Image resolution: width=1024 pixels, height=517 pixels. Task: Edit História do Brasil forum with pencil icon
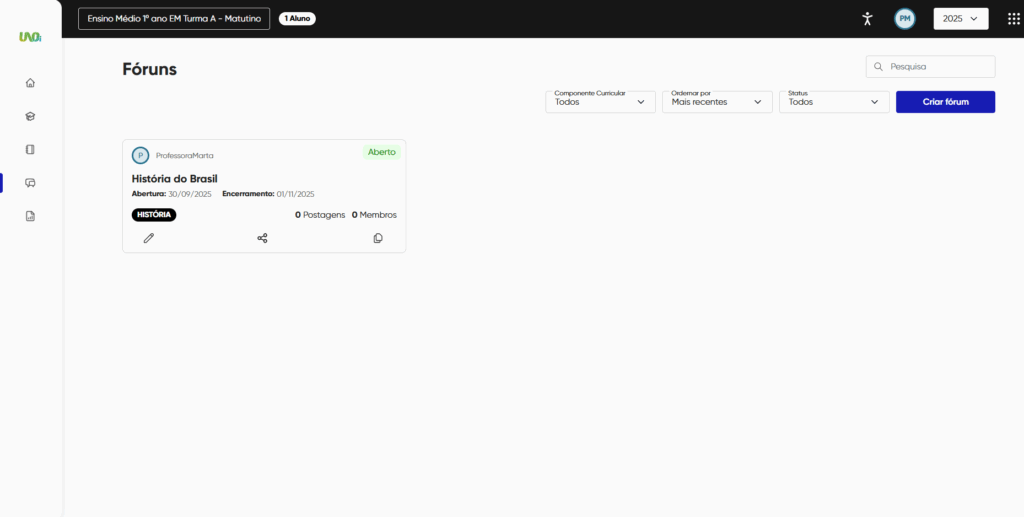tap(149, 238)
